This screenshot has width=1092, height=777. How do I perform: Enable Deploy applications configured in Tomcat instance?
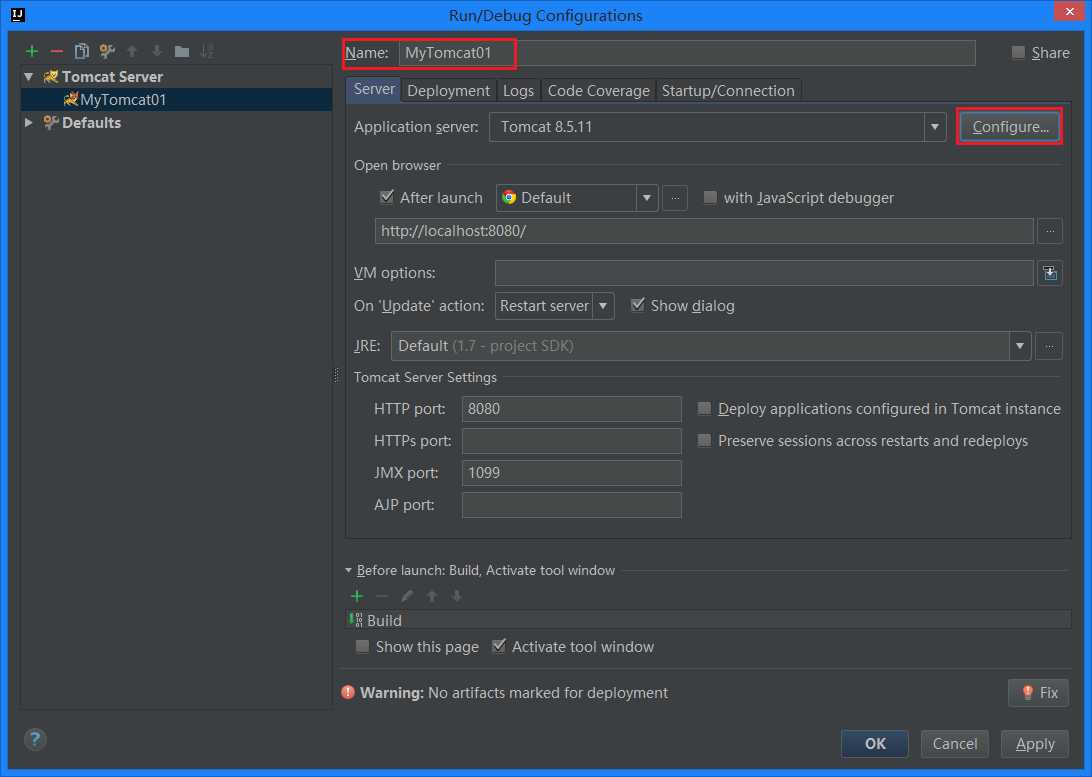(704, 408)
